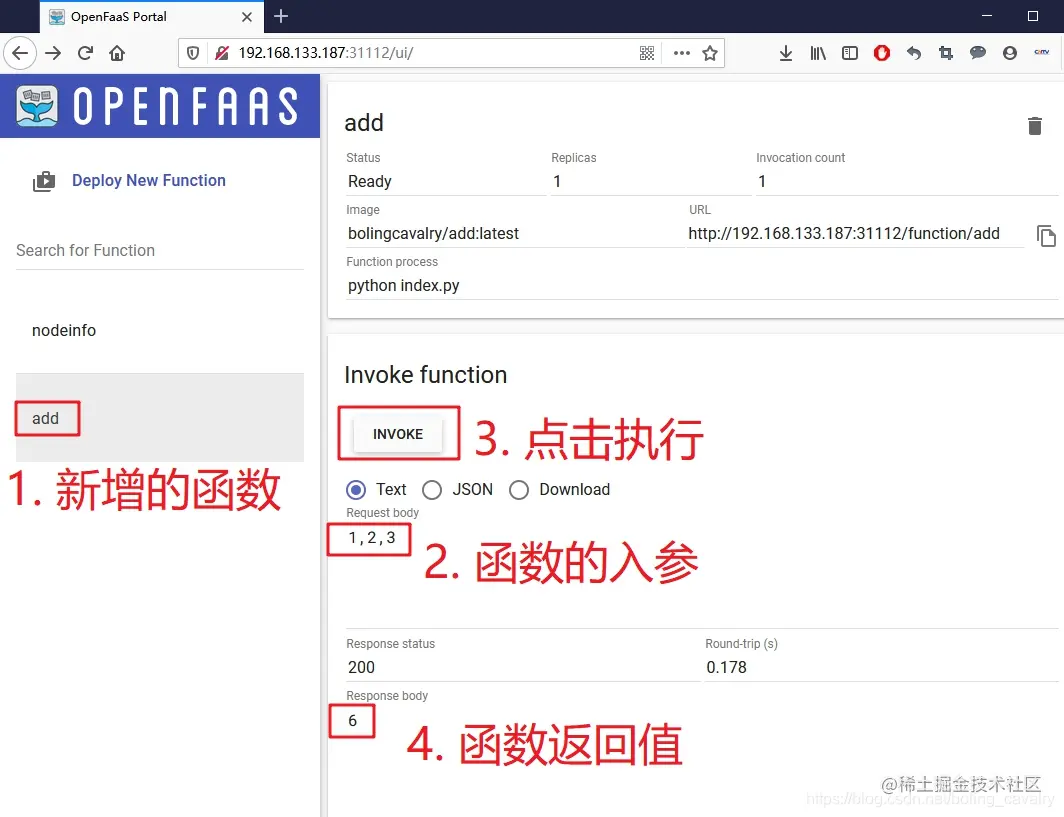The width and height of the screenshot is (1064, 817).
Task: Click the copy icon next to the function URL
Action: click(1046, 236)
